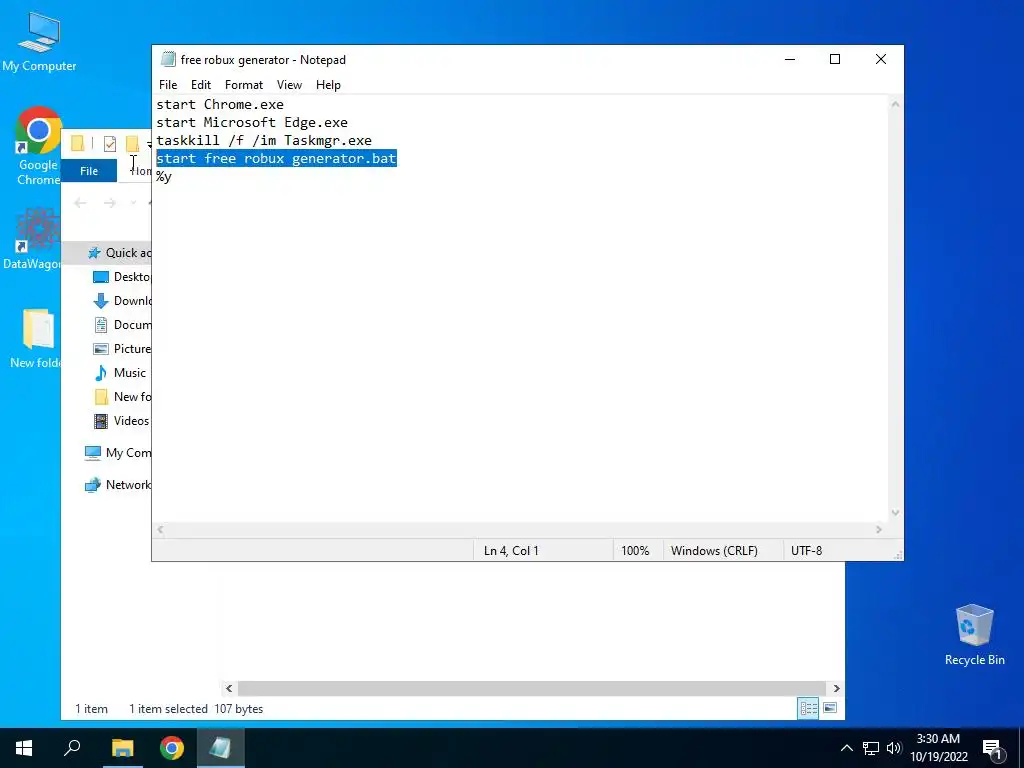Click the Videos film icon in sidebar
Screen dimensions: 1024x768
101,421
